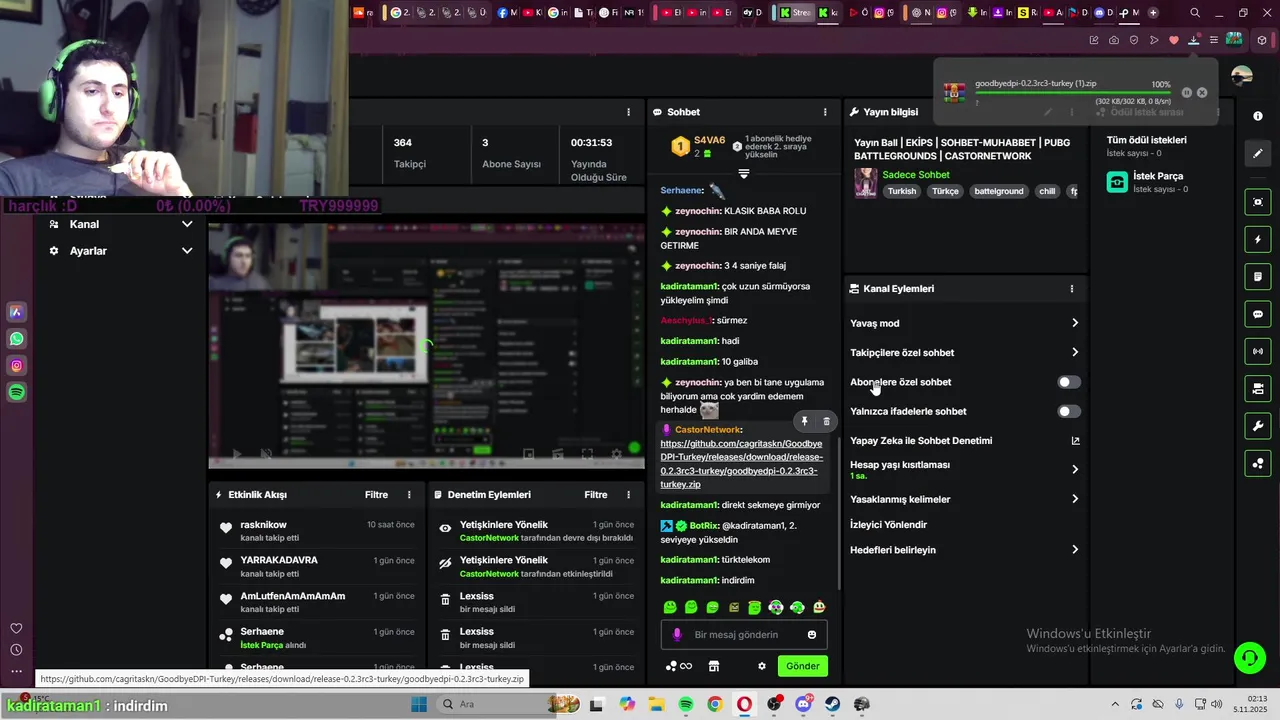The image size is (1280, 720).
Task: Open Sohbet panel three-dot menu
Action: pyautogui.click(x=825, y=112)
